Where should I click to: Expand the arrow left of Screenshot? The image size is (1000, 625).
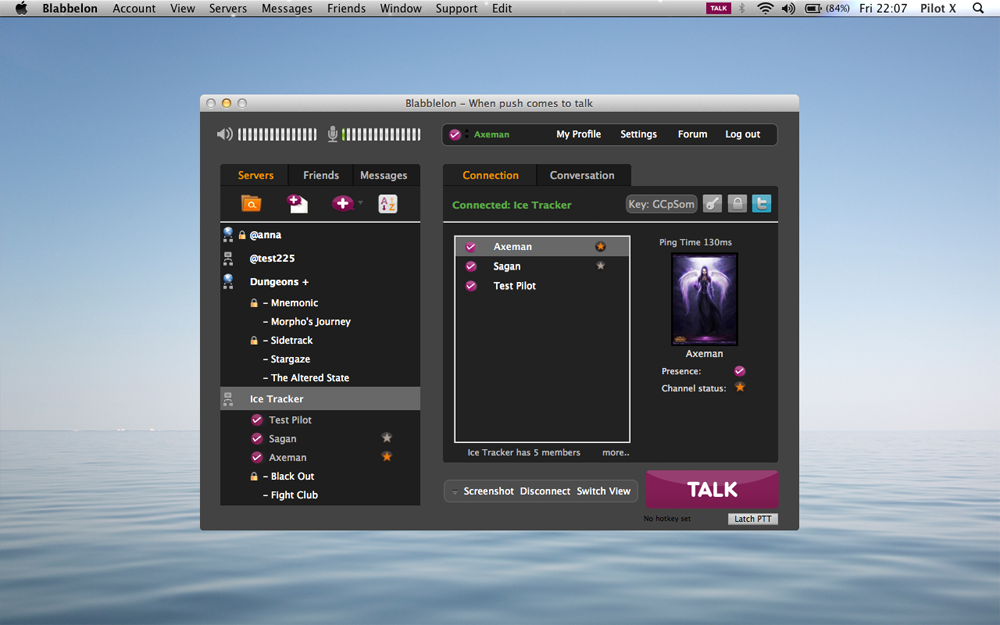coord(455,492)
